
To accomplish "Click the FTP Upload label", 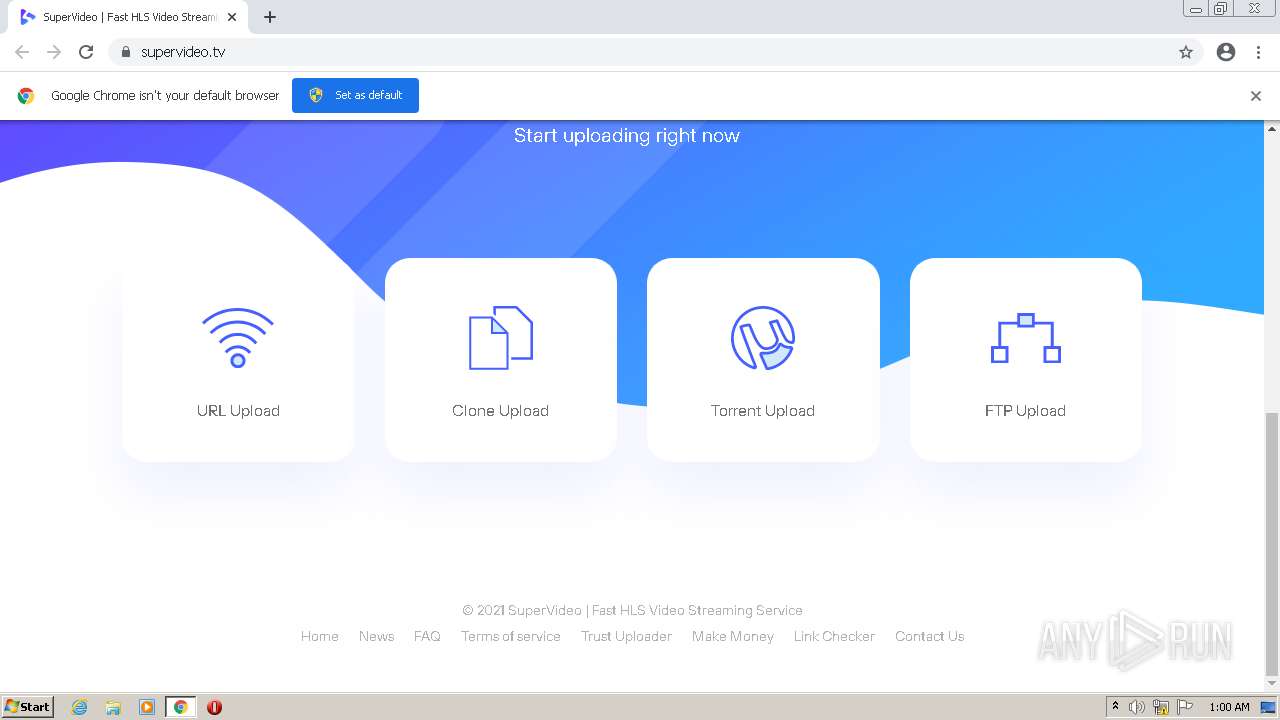I will click(1025, 411).
